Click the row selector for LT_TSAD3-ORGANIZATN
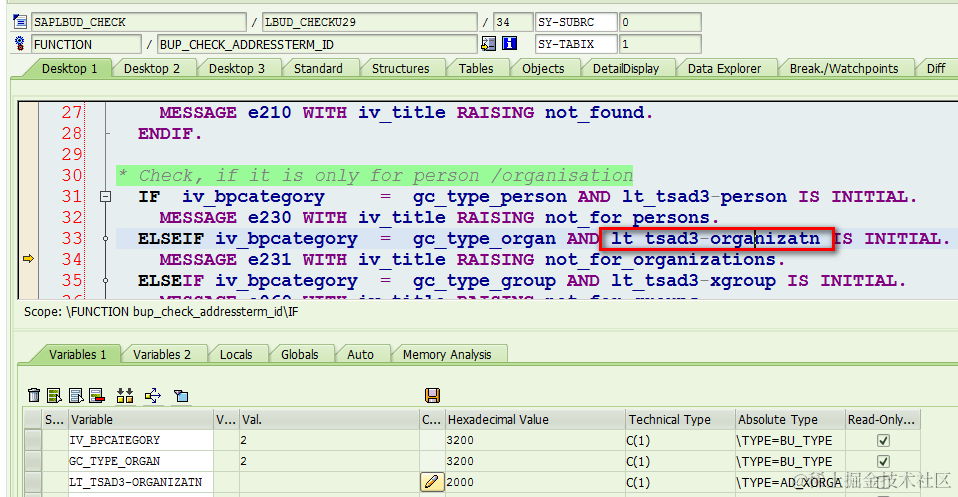The width and height of the screenshot is (958, 497). point(33,482)
